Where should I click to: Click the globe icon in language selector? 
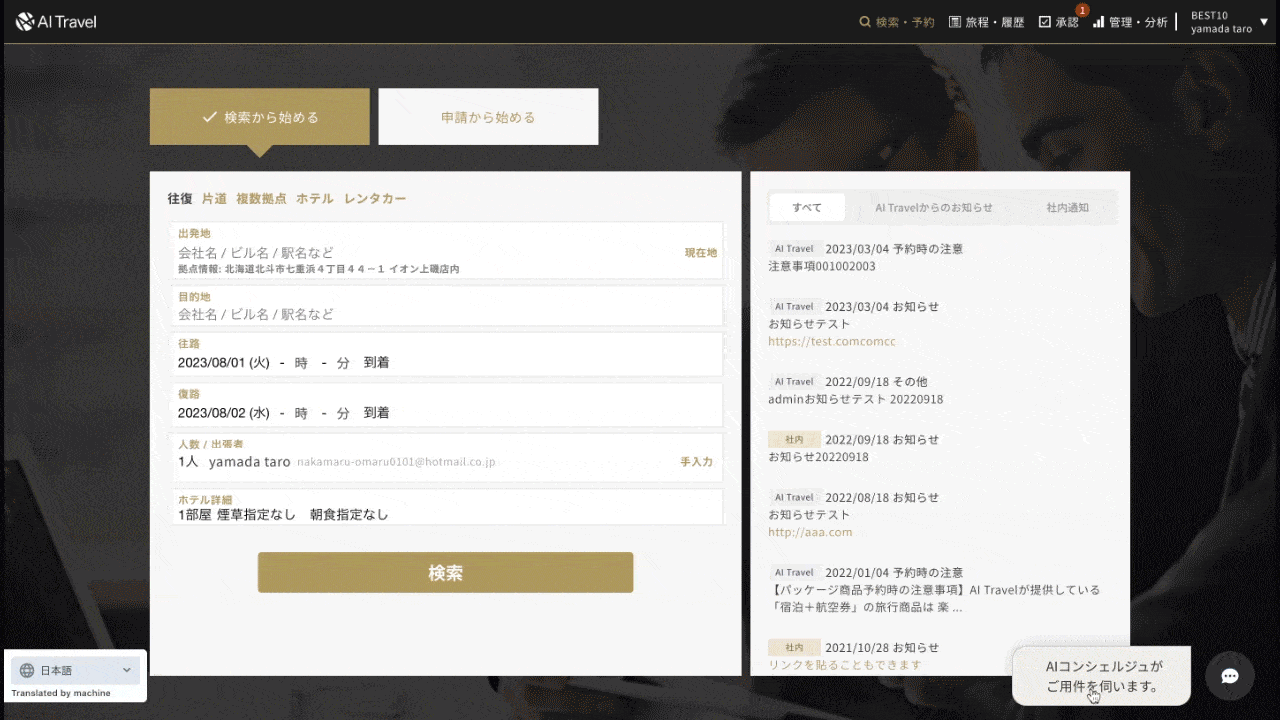(x=27, y=670)
